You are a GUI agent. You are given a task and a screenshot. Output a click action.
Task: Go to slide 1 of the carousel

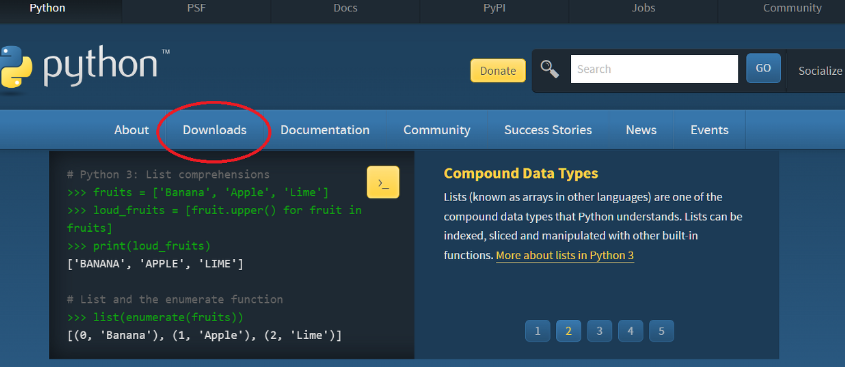pos(537,331)
